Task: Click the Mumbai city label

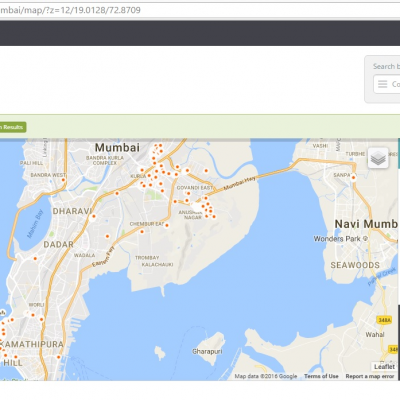Action: (x=117, y=148)
